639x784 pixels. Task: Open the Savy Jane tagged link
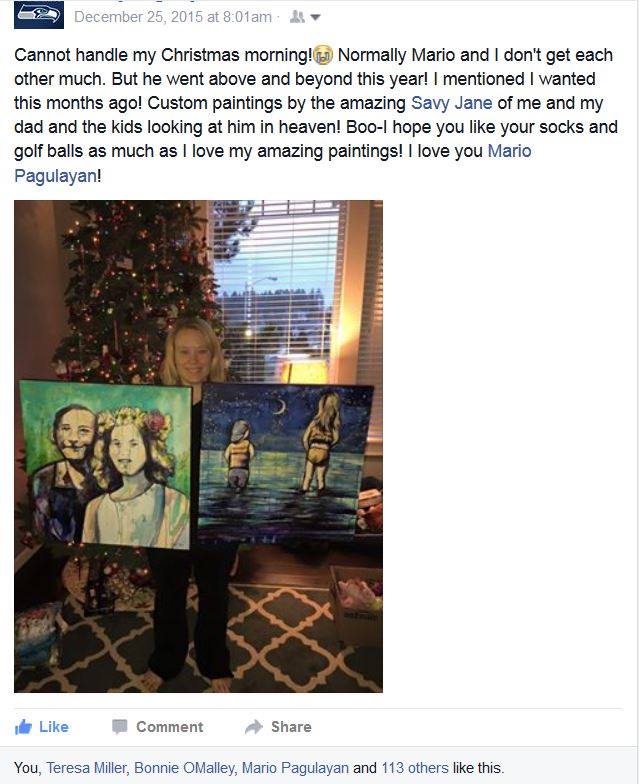pos(452,103)
